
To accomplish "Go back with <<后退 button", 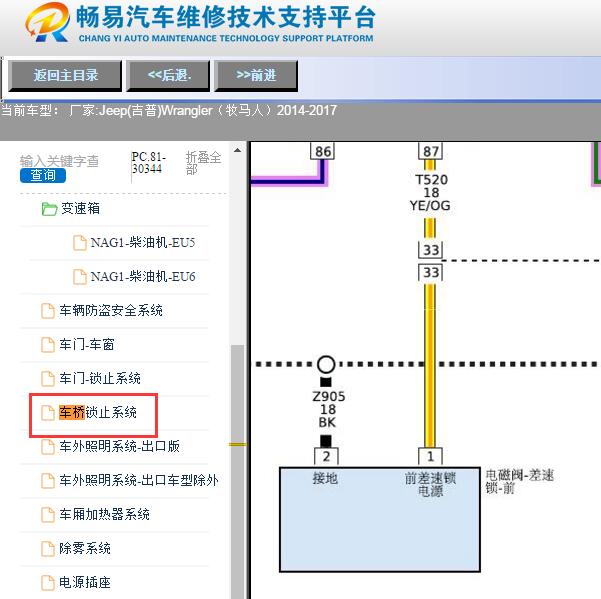I will 169,75.
